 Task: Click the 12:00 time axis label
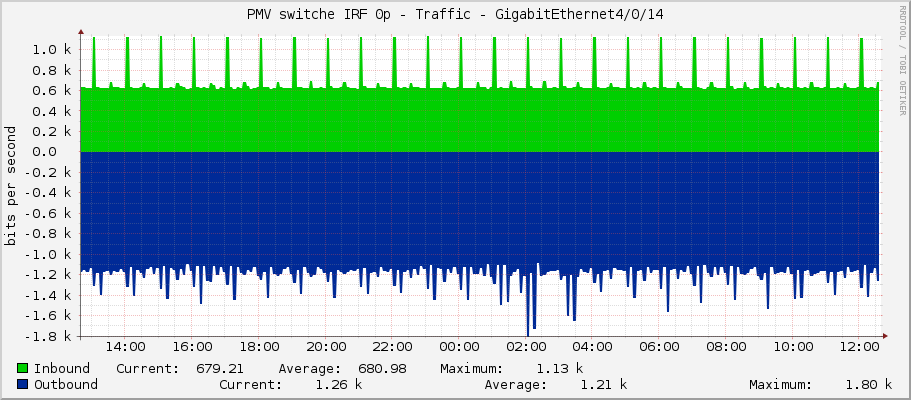[x=859, y=348]
